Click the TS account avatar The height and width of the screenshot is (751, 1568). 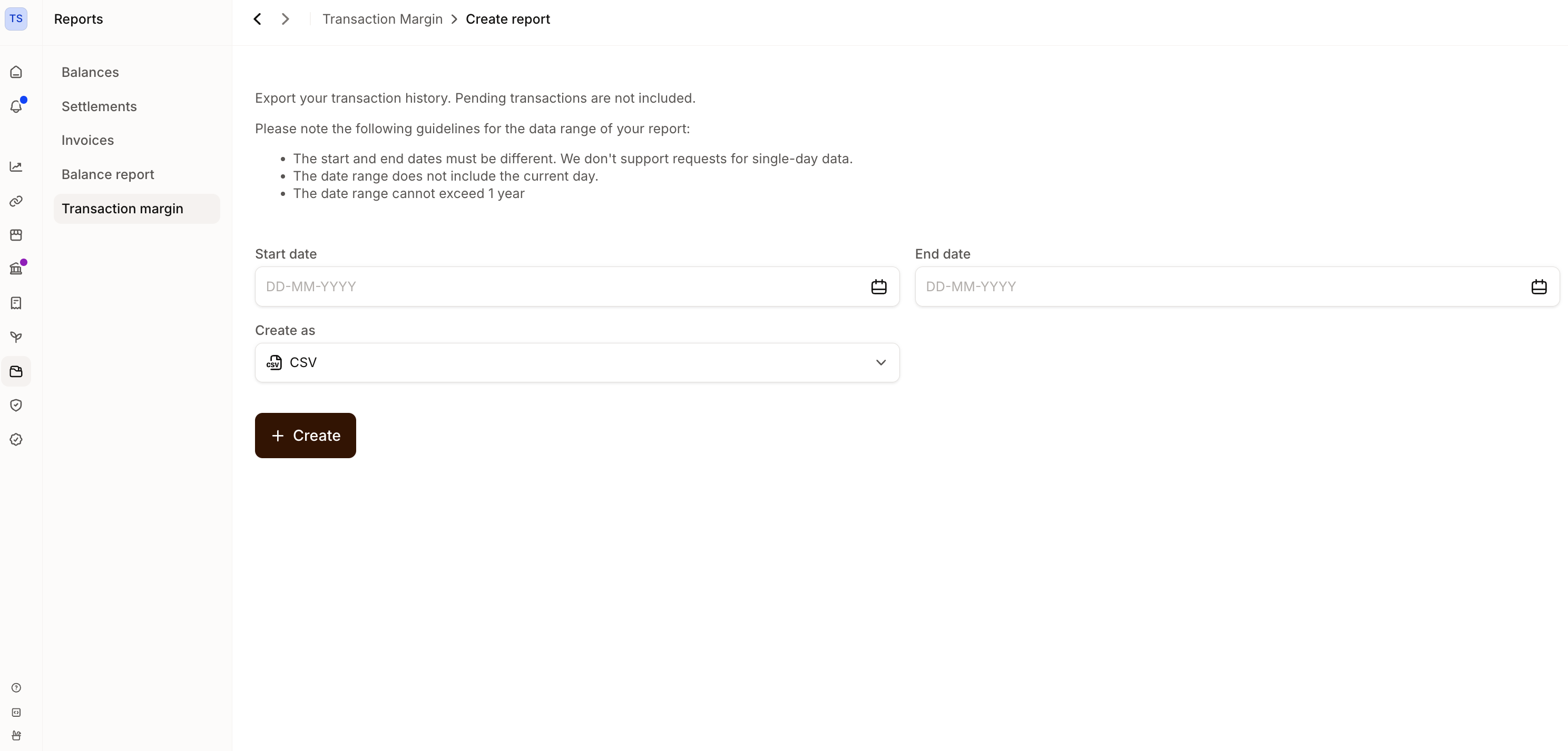click(16, 19)
